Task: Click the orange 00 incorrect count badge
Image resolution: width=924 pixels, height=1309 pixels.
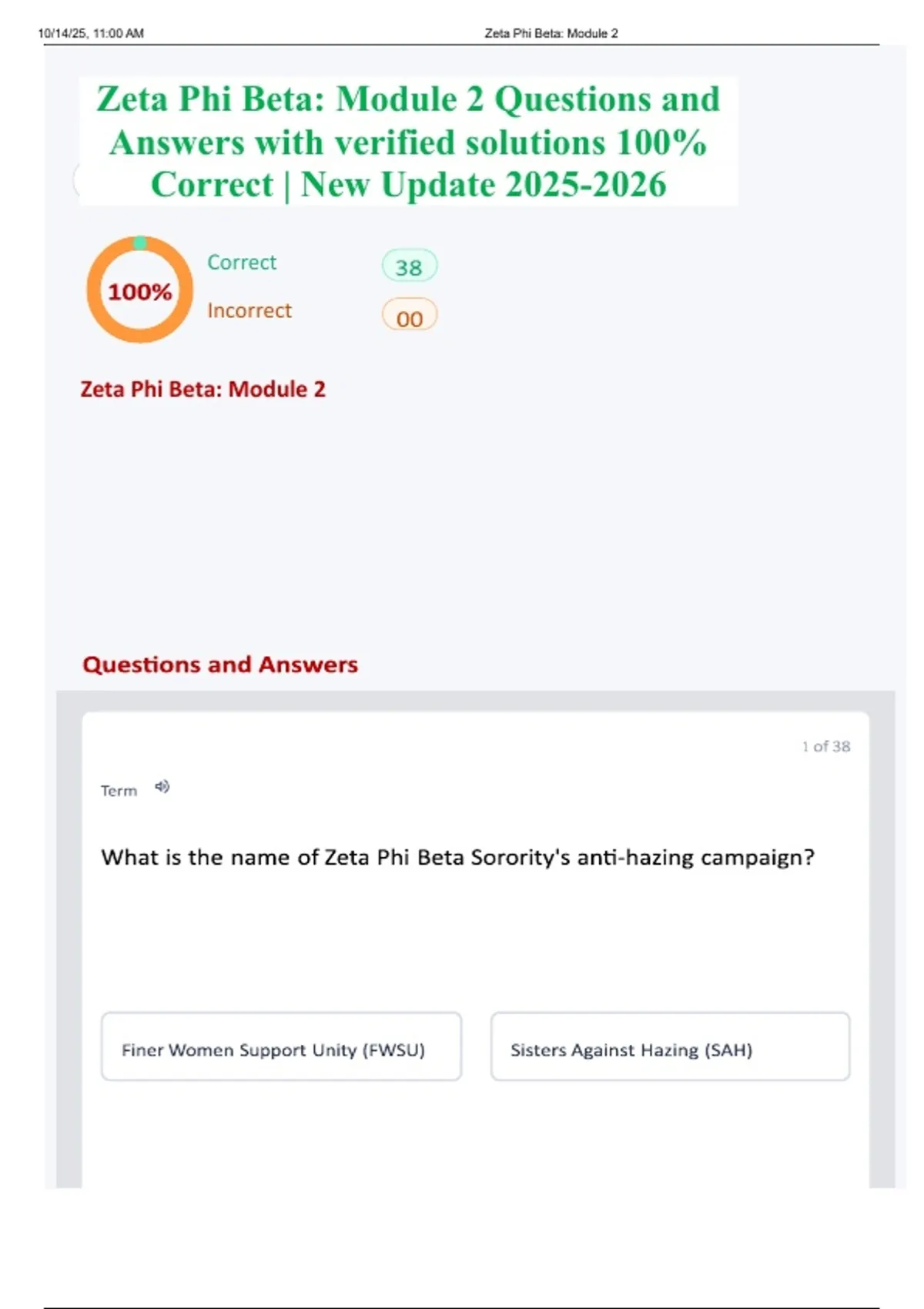Action: (409, 316)
